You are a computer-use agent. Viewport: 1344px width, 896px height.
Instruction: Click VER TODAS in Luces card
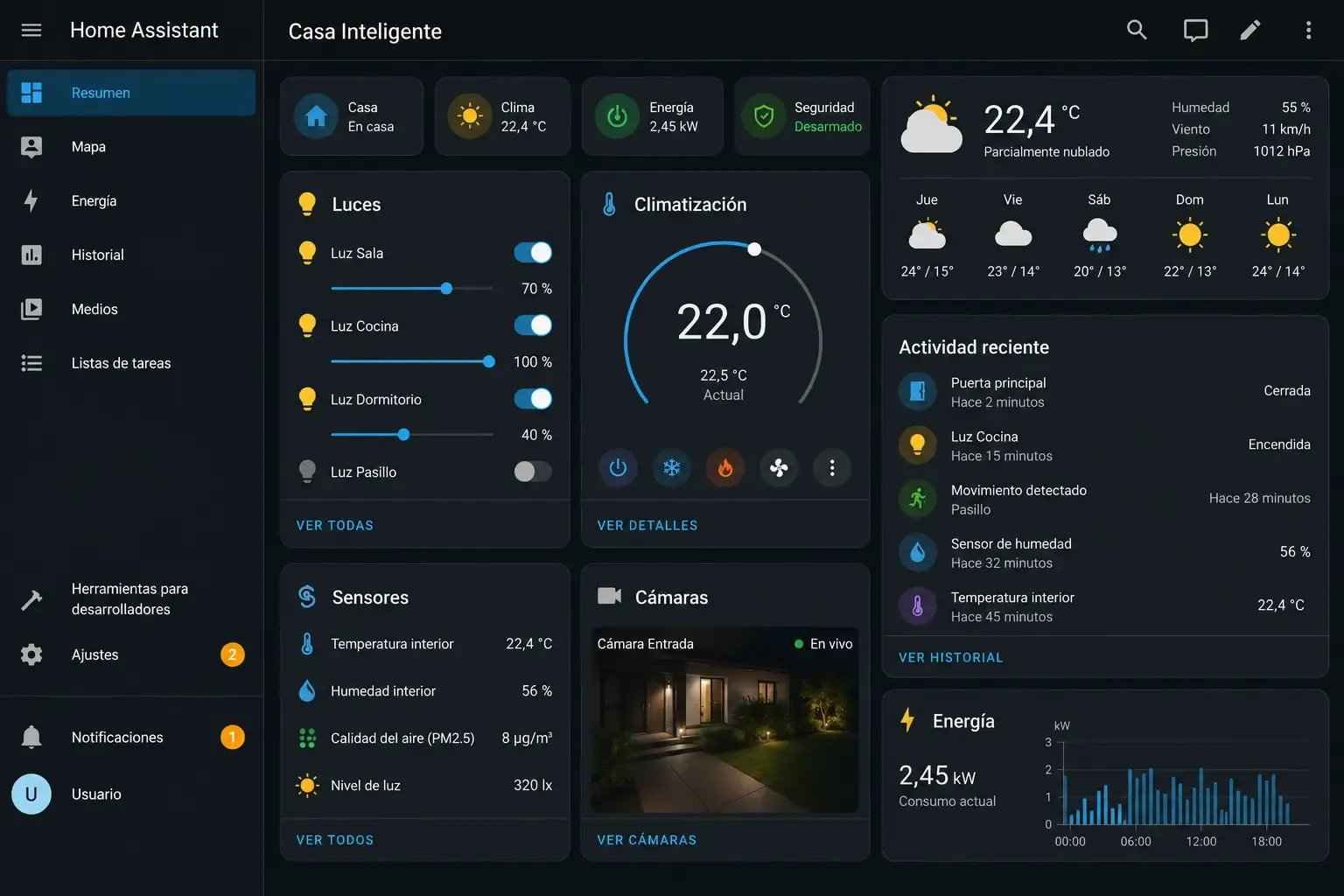click(x=335, y=526)
